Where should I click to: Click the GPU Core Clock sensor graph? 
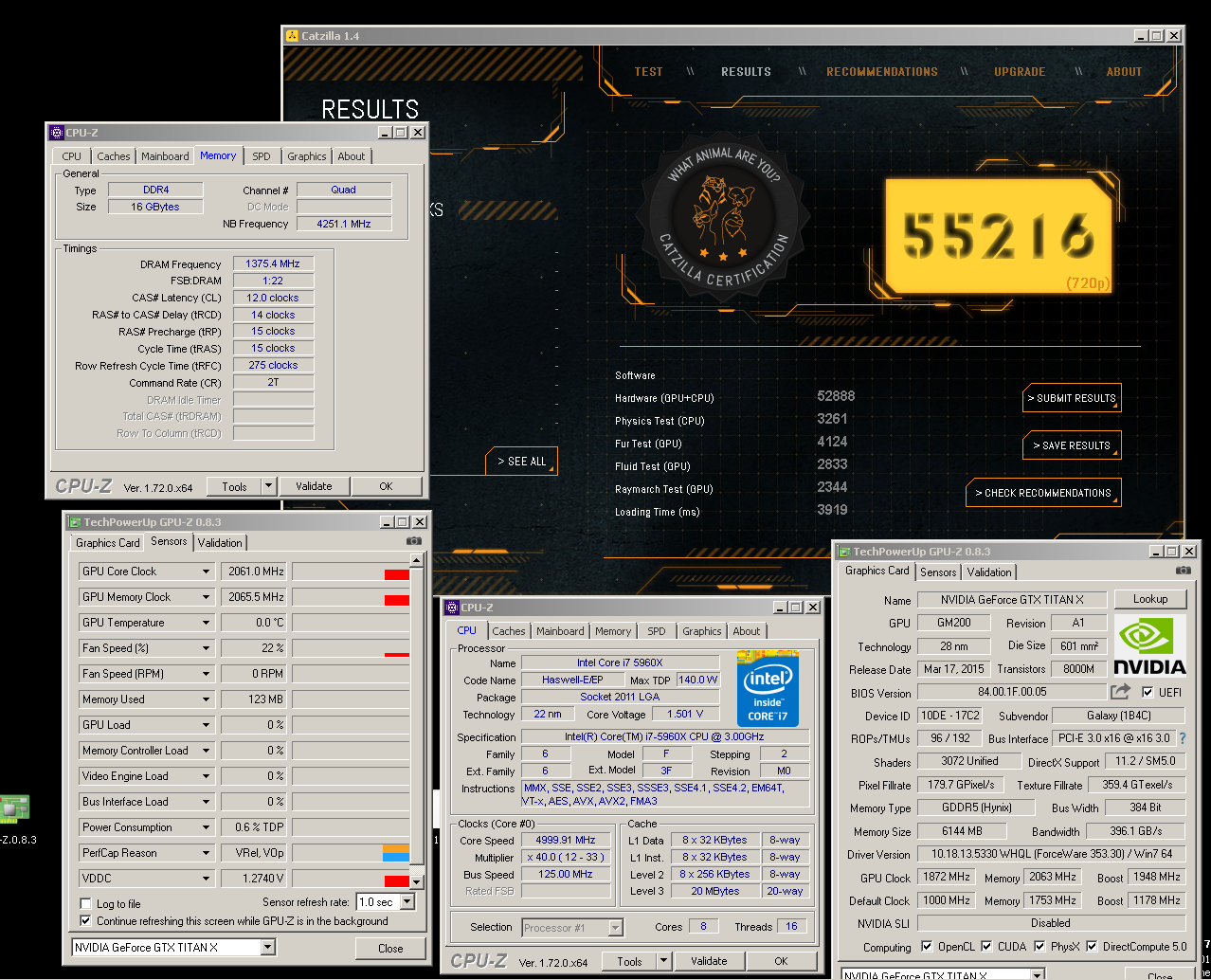(351, 572)
